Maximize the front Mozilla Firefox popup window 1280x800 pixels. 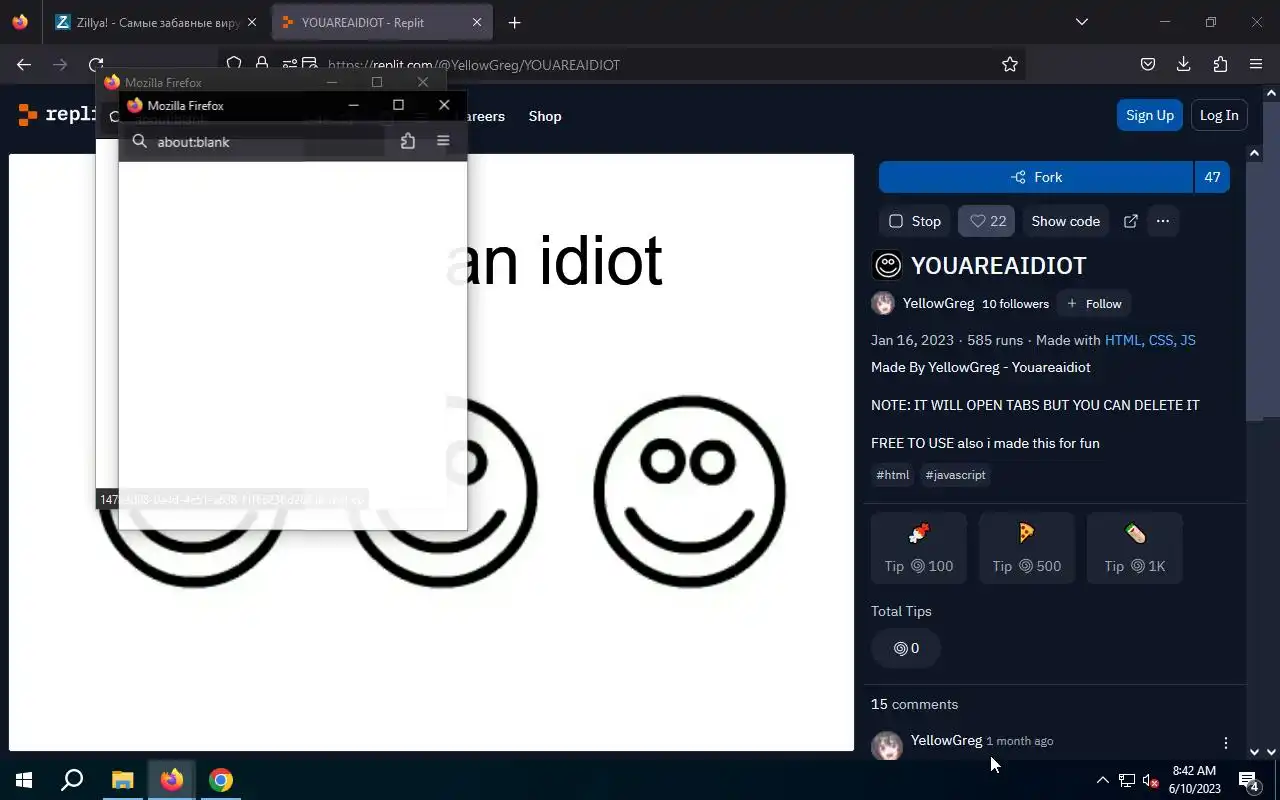[x=398, y=105]
